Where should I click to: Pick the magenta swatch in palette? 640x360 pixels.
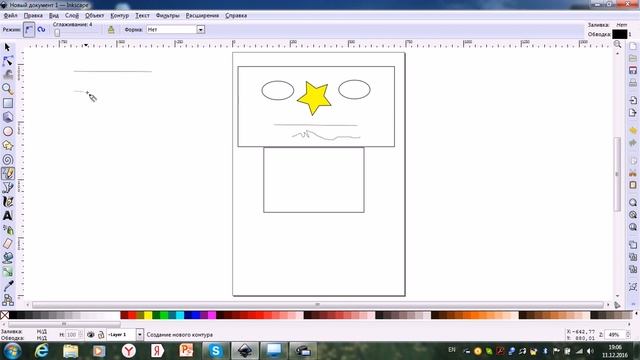212,315
